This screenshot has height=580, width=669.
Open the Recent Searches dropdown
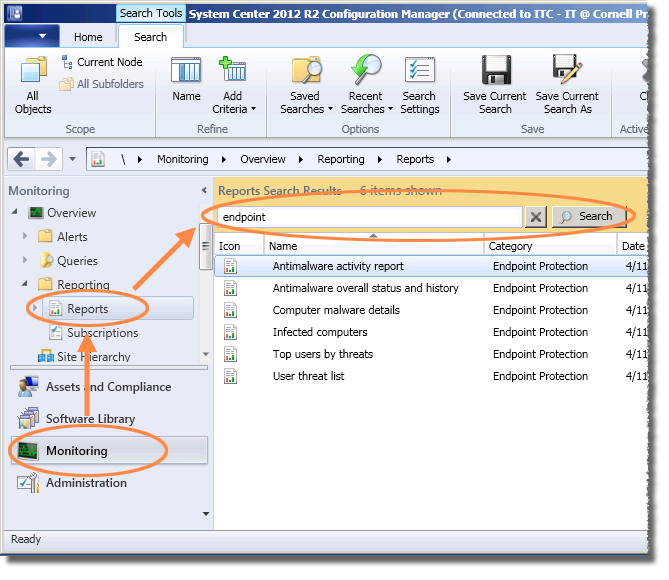pos(366,85)
